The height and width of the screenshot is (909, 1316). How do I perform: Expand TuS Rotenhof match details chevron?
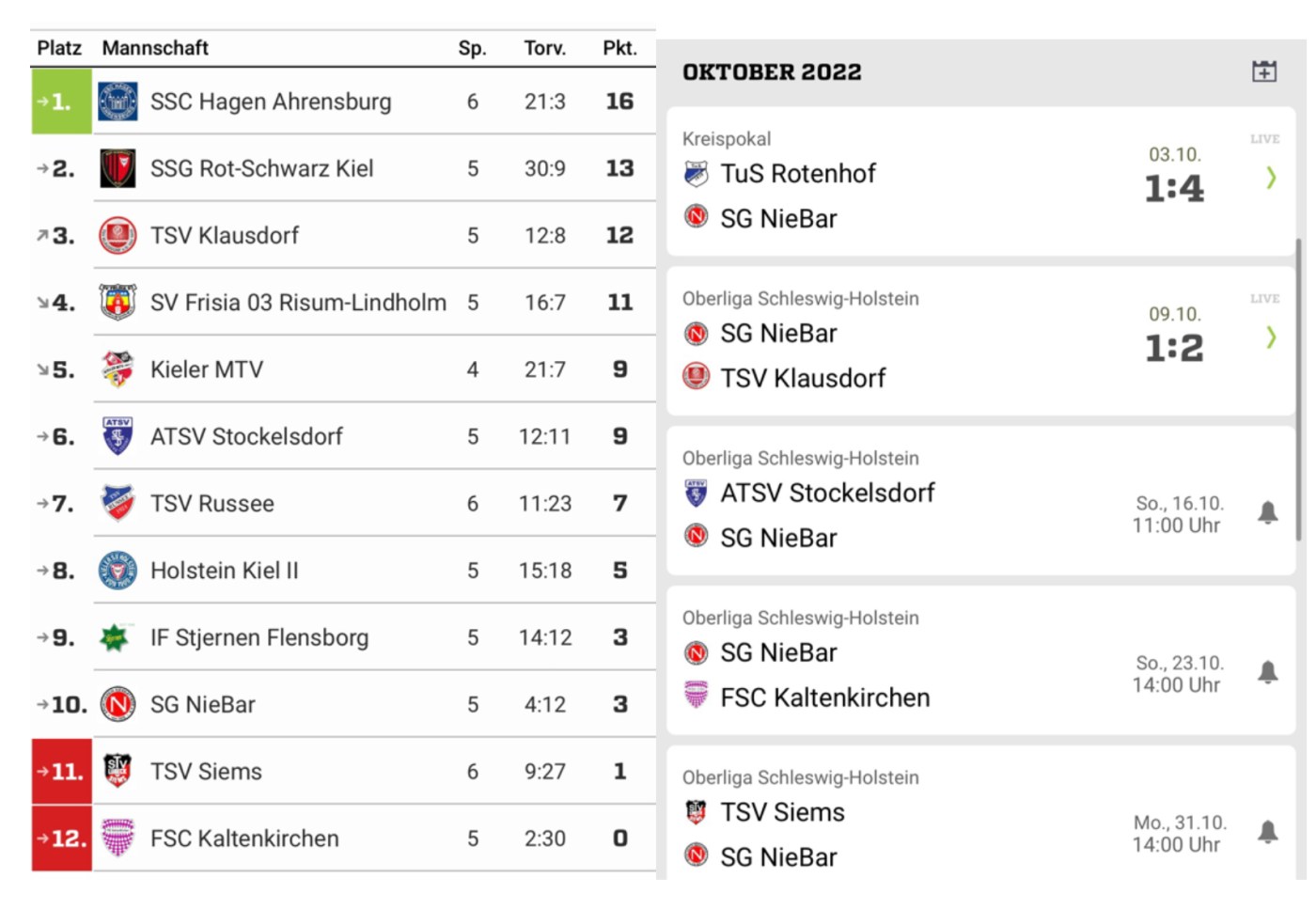pos(1271,178)
